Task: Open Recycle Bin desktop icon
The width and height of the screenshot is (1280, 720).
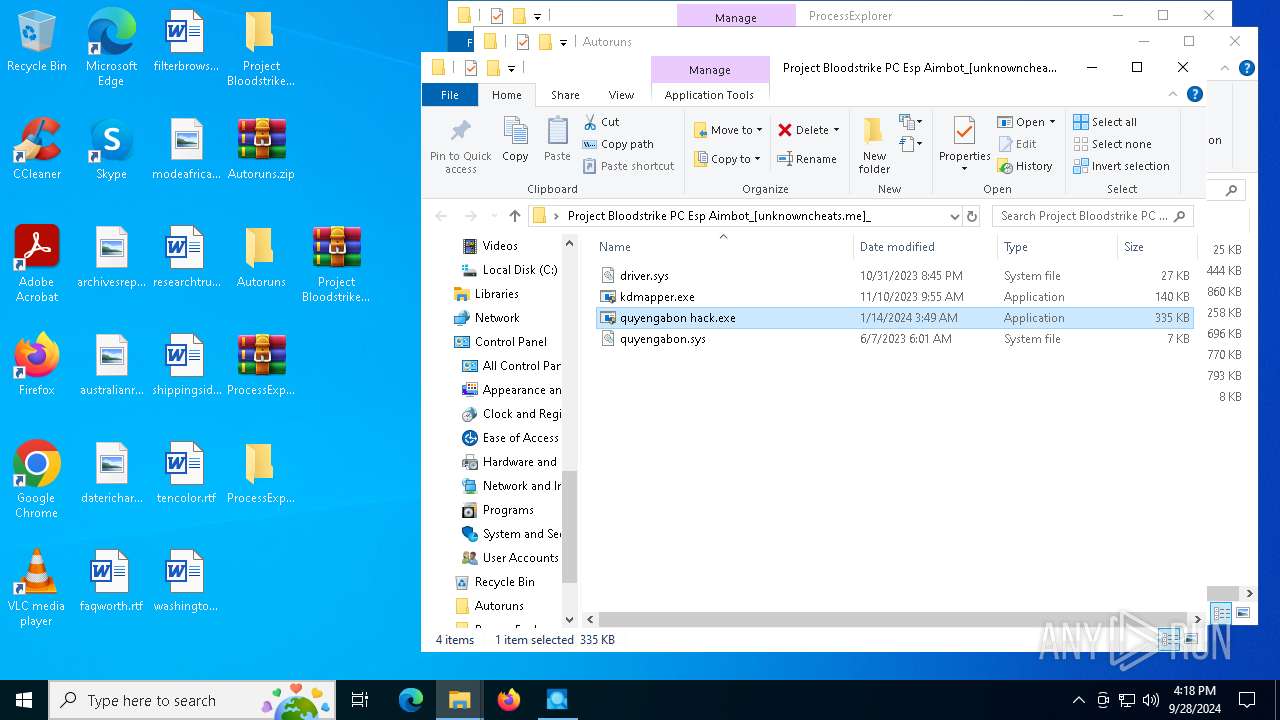Action: pos(37,43)
